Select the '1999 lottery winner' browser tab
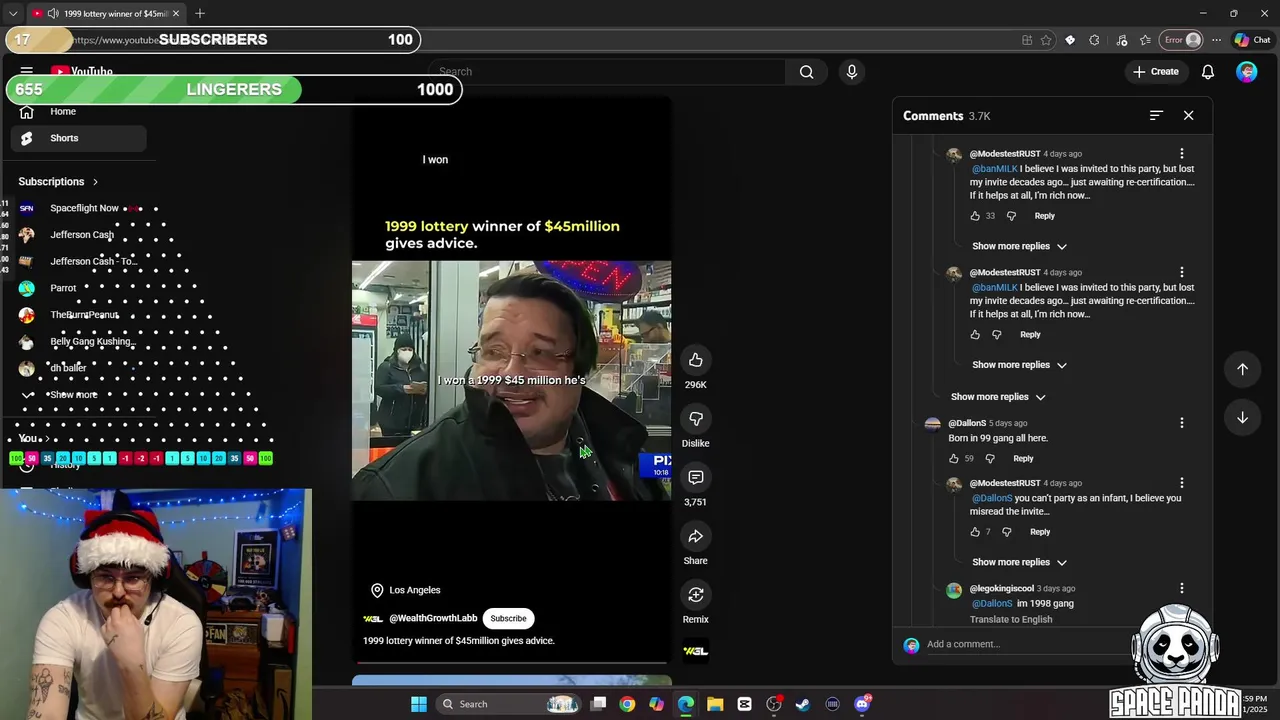 point(106,14)
